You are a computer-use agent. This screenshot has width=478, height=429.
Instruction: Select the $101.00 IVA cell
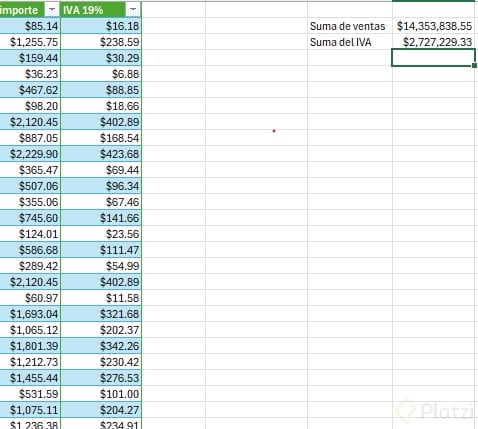(x=101, y=394)
